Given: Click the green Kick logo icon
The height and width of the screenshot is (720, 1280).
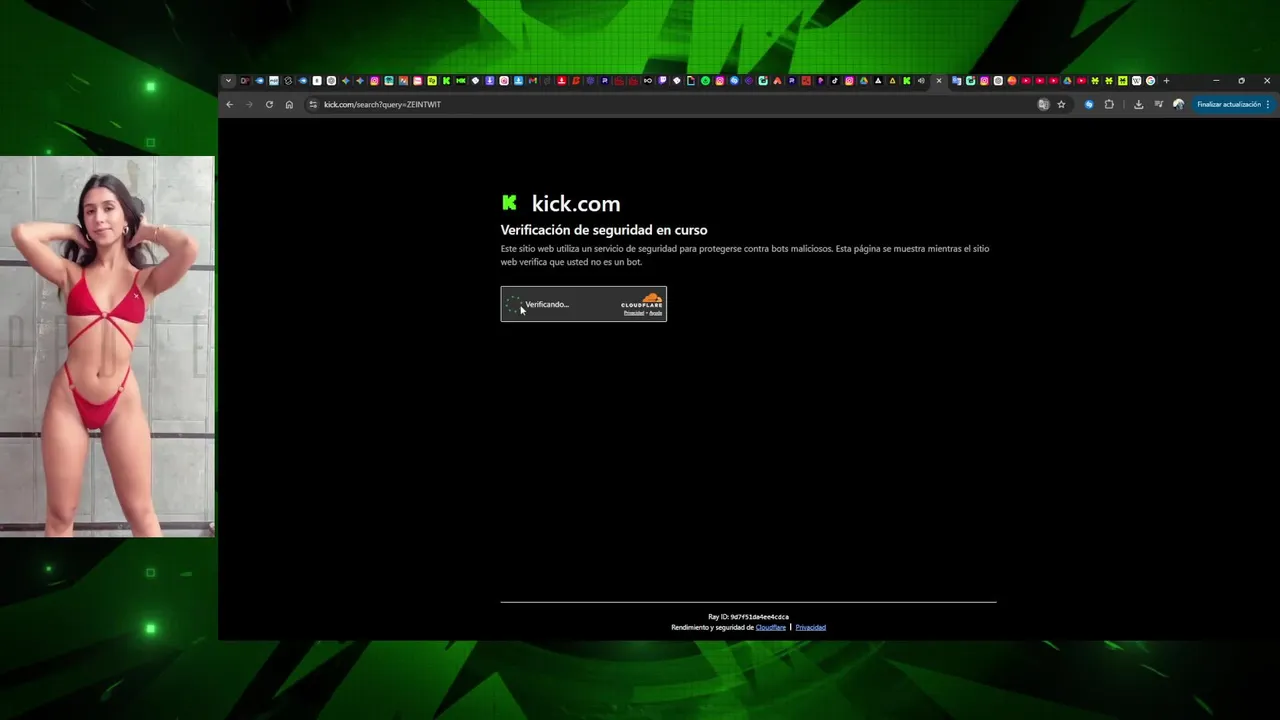Looking at the screenshot, I should pos(509,202).
